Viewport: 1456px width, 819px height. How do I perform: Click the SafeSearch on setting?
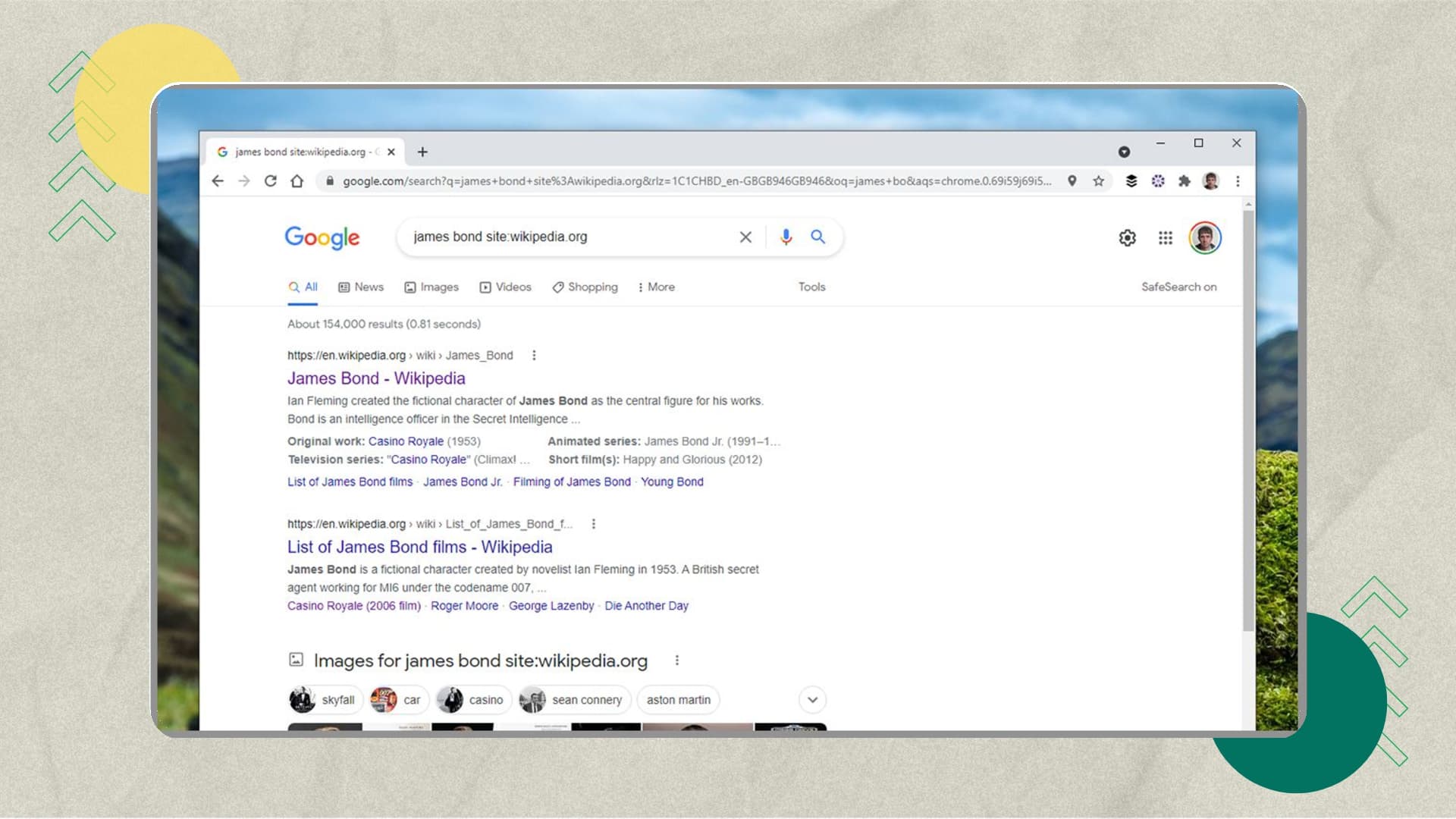(1178, 287)
